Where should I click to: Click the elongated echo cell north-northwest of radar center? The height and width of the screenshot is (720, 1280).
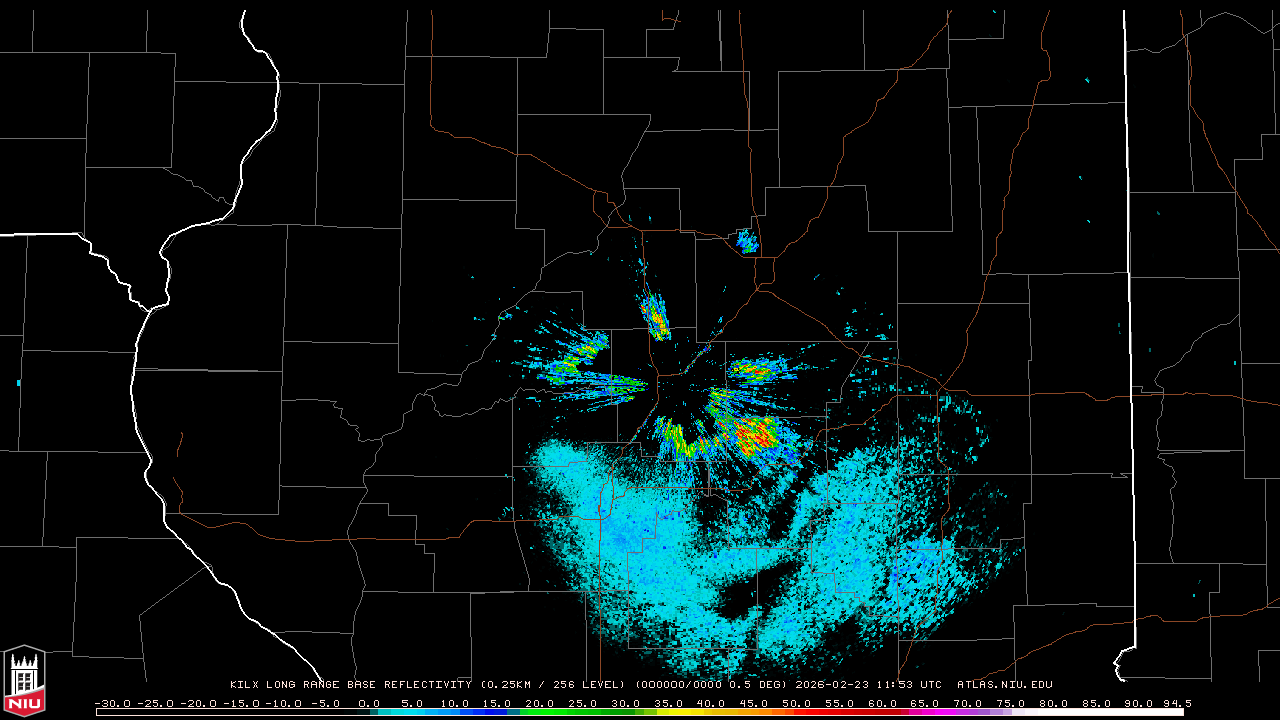click(656, 317)
